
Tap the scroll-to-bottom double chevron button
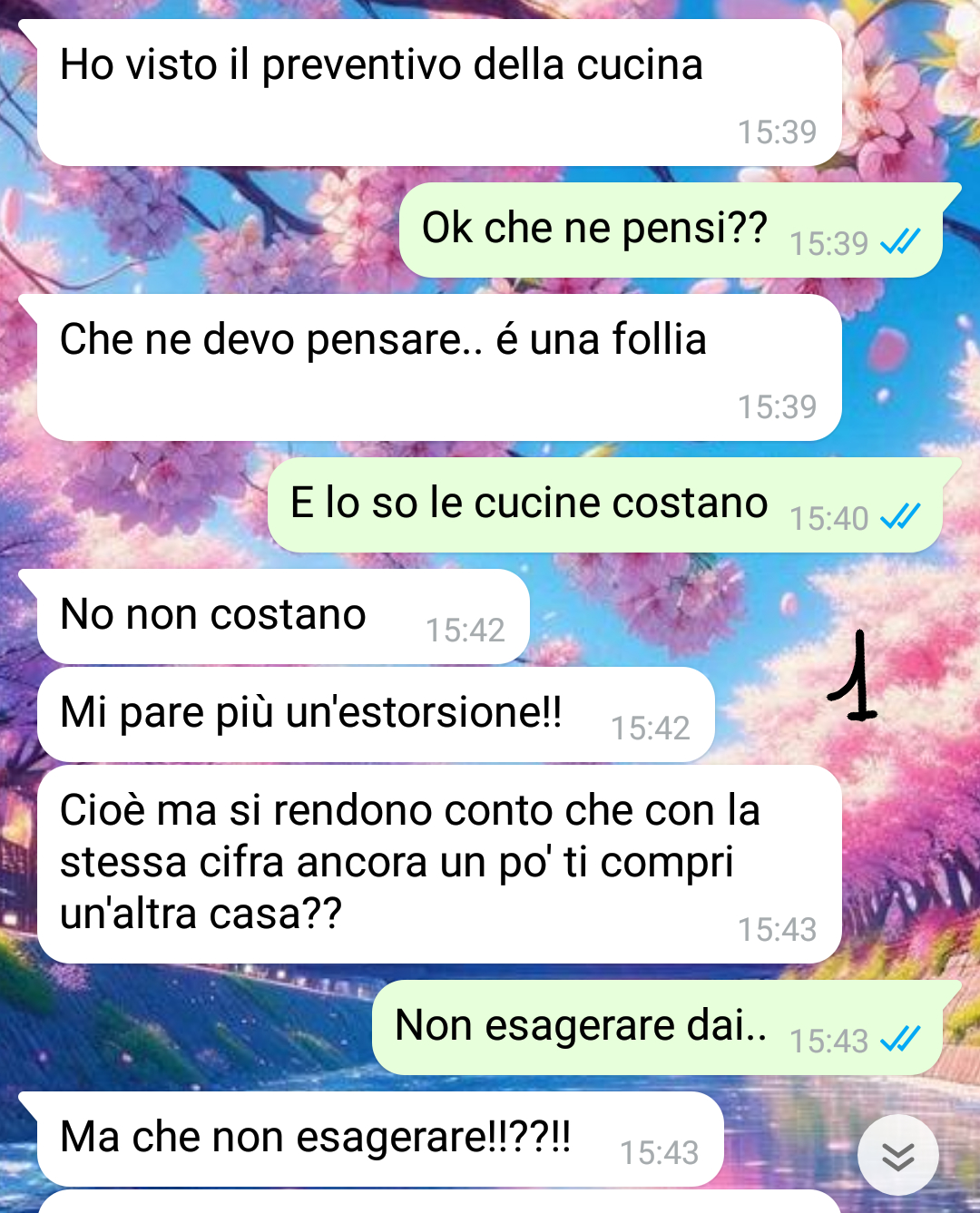click(897, 1156)
